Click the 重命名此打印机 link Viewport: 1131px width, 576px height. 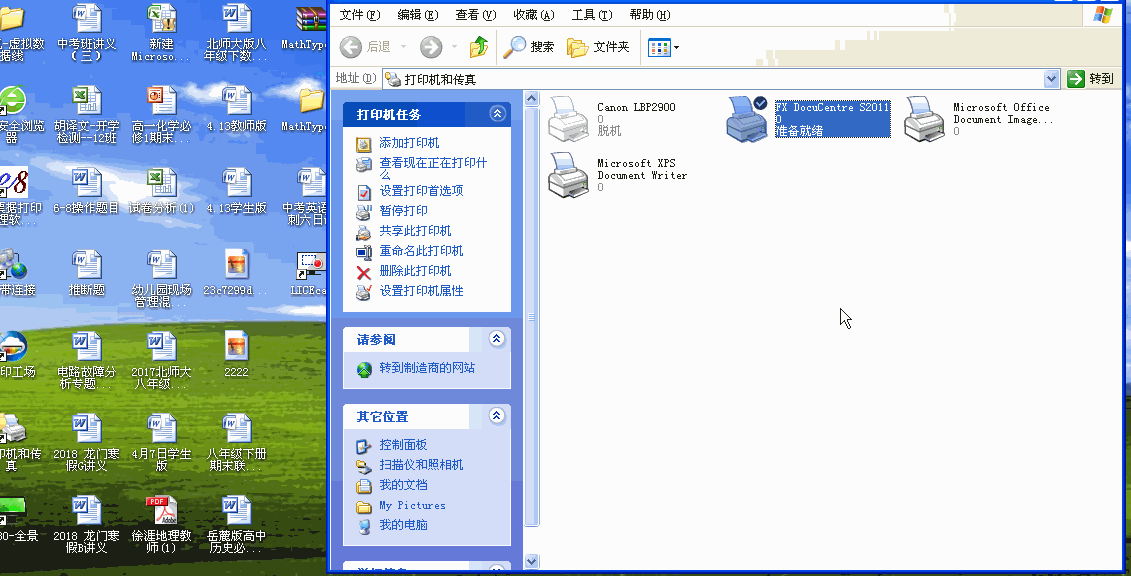coord(421,251)
